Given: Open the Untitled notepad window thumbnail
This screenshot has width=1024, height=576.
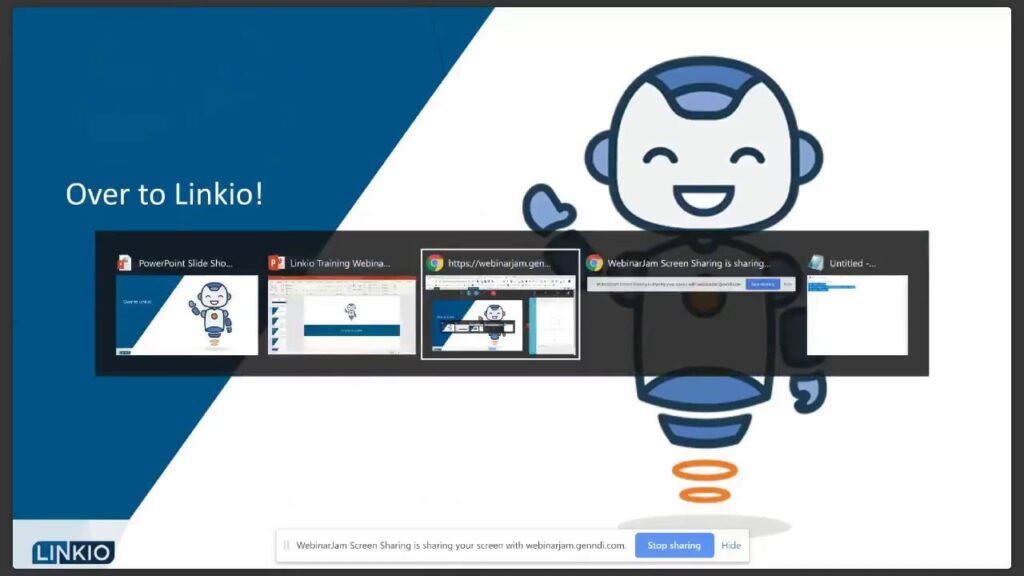Looking at the screenshot, I should 857,315.
